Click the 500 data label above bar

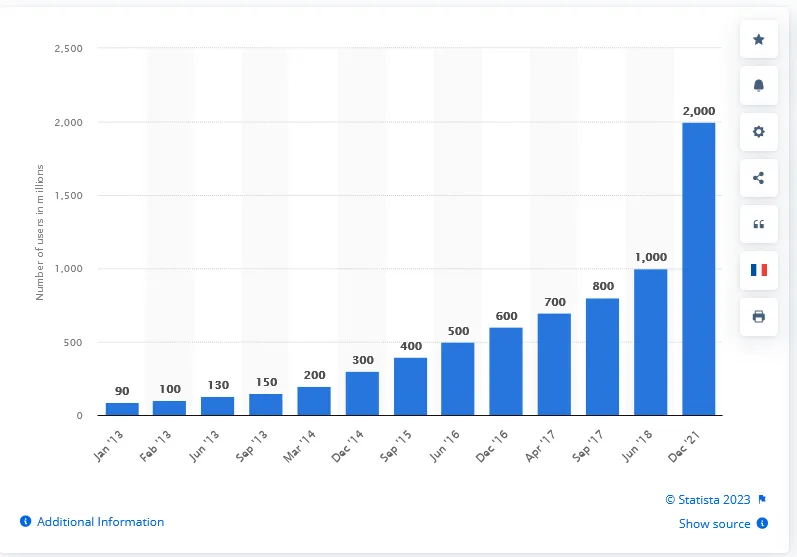click(458, 331)
